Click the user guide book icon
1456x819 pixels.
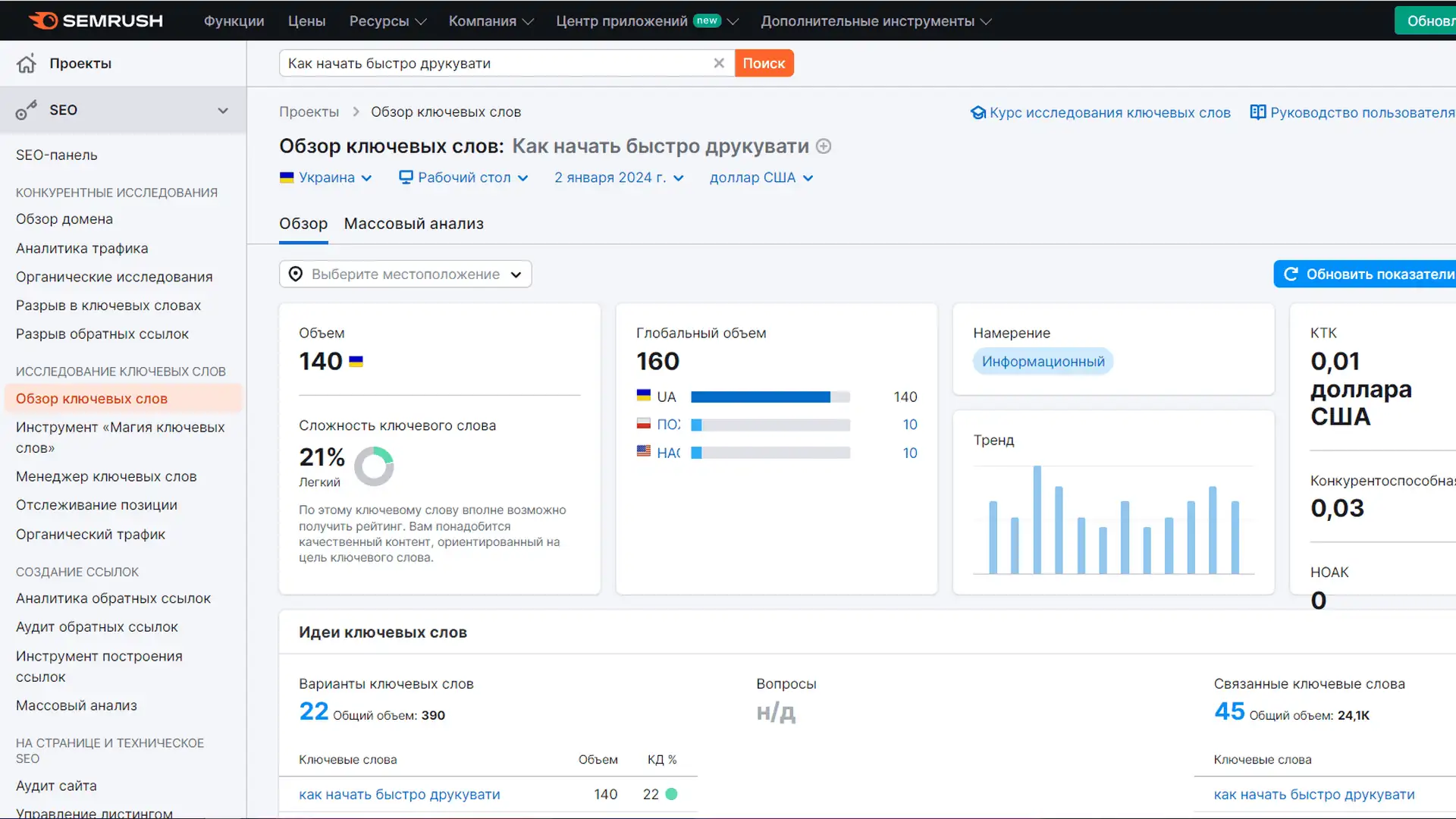[x=1257, y=112]
